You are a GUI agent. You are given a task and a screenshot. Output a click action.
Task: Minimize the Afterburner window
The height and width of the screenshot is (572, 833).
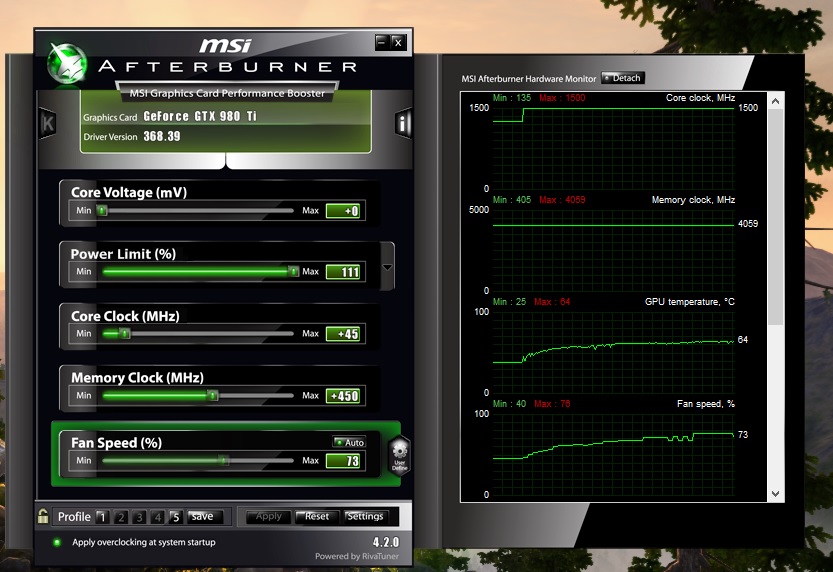(382, 42)
